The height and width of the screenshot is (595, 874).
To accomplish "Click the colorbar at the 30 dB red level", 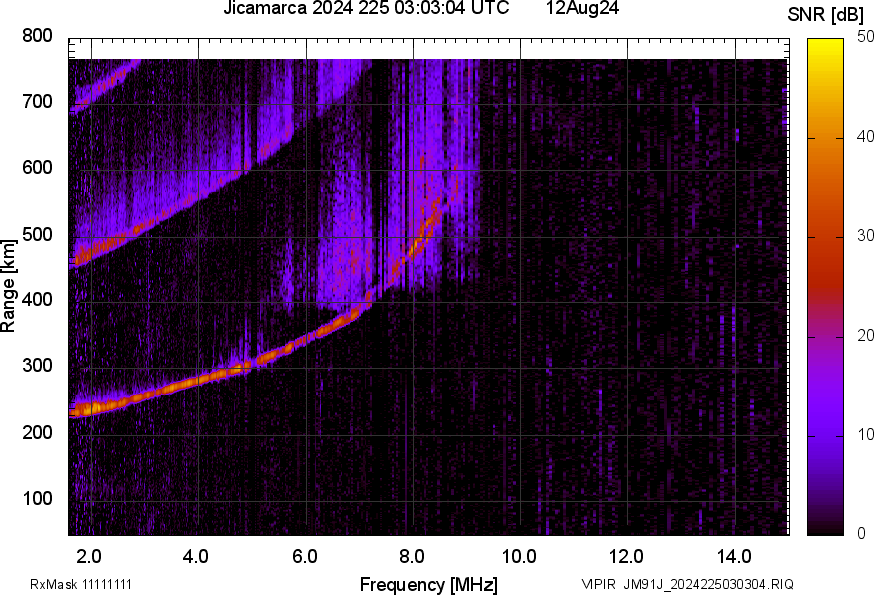I will tap(826, 236).
